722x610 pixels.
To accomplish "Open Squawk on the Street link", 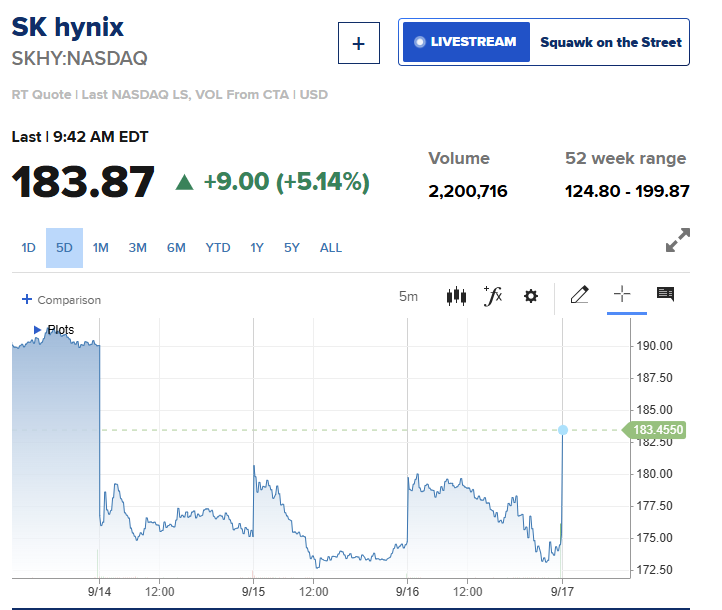I will pos(611,42).
